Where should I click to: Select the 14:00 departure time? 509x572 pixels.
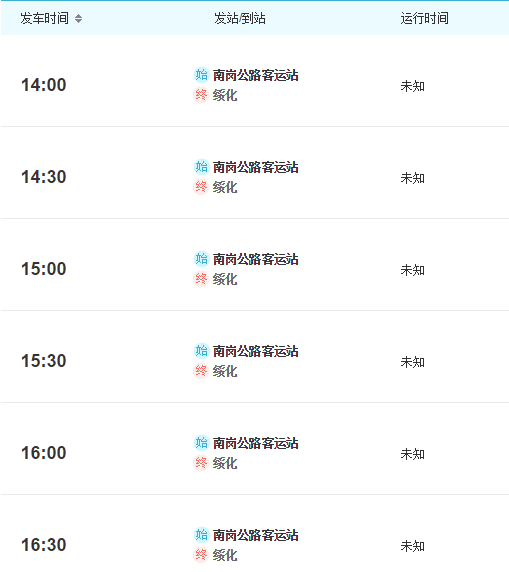[x=44, y=85]
